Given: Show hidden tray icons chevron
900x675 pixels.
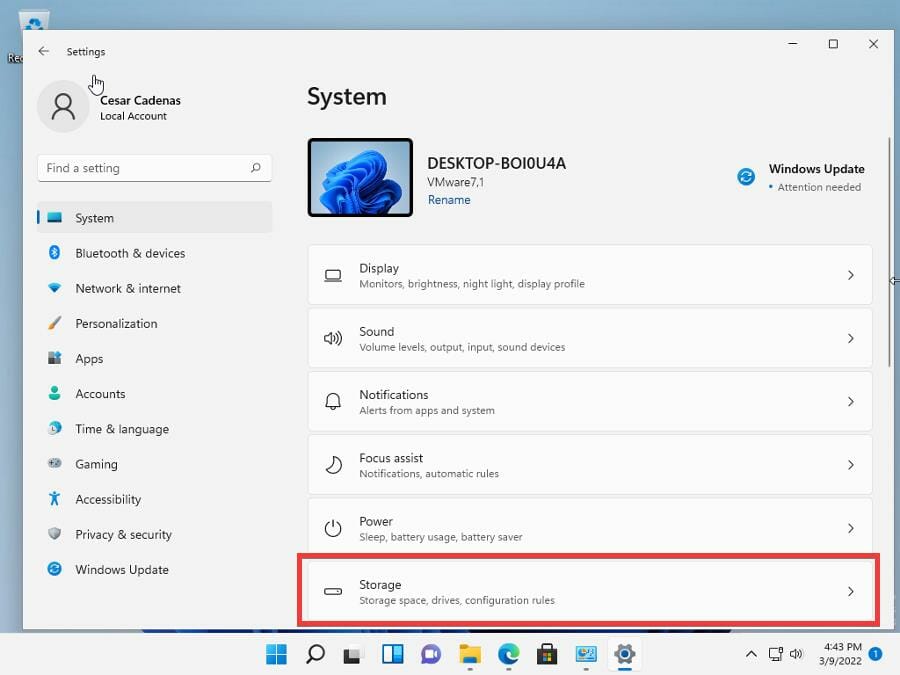Looking at the screenshot, I should coord(751,654).
